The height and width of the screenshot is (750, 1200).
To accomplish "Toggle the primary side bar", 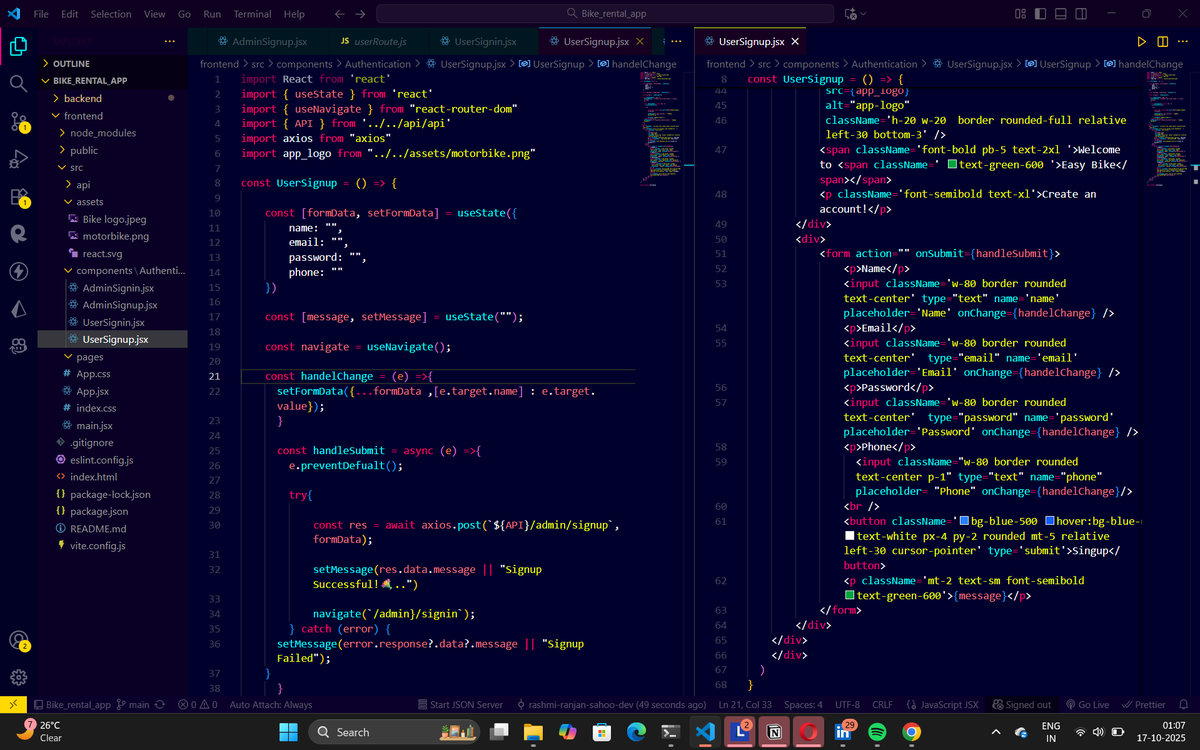I will tap(1041, 14).
